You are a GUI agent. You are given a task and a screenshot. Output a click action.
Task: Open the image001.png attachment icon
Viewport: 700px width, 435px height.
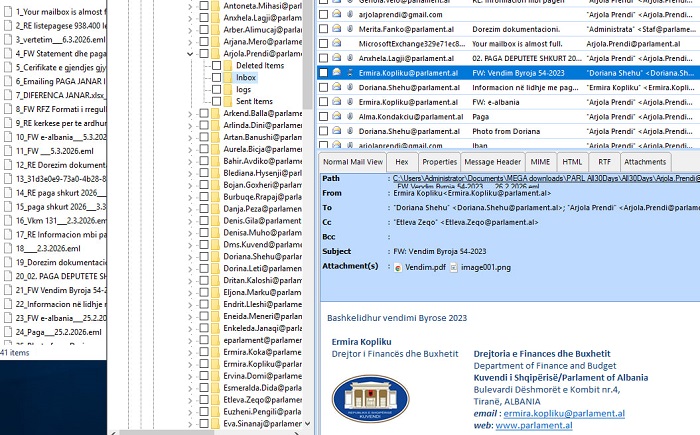[x=453, y=267]
